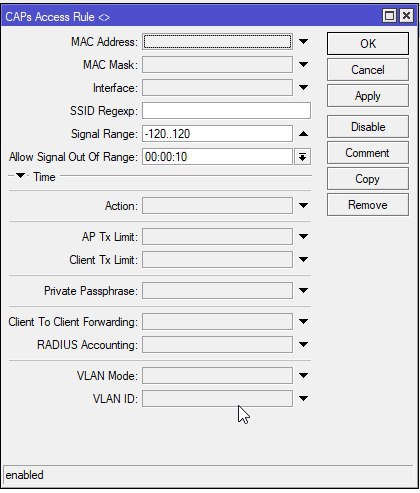Screen dimensions: 420x493
Task: Click the AP Tx Limit field
Action: coord(217,237)
